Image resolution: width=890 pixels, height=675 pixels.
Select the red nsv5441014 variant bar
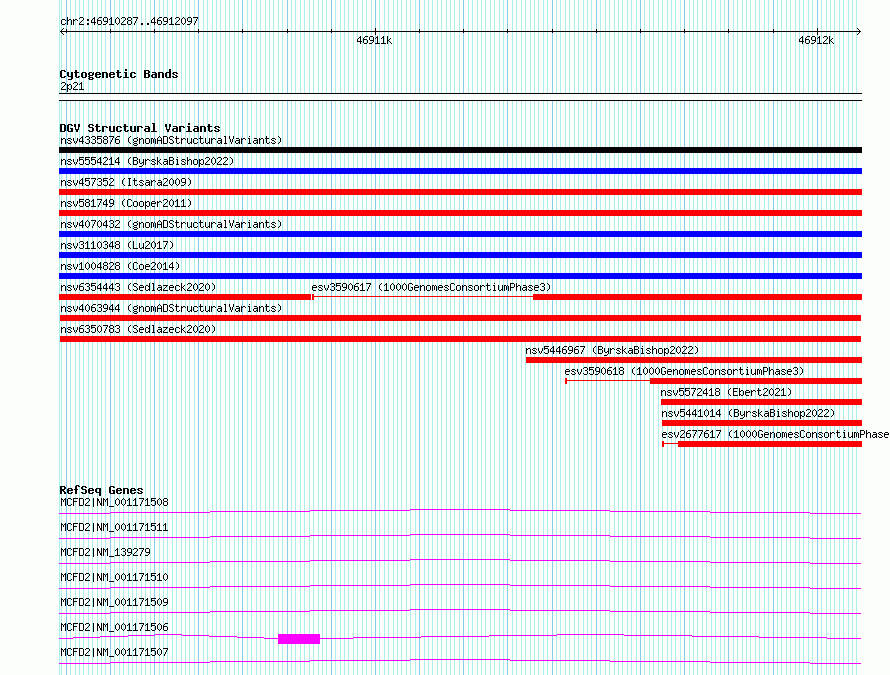pos(762,423)
